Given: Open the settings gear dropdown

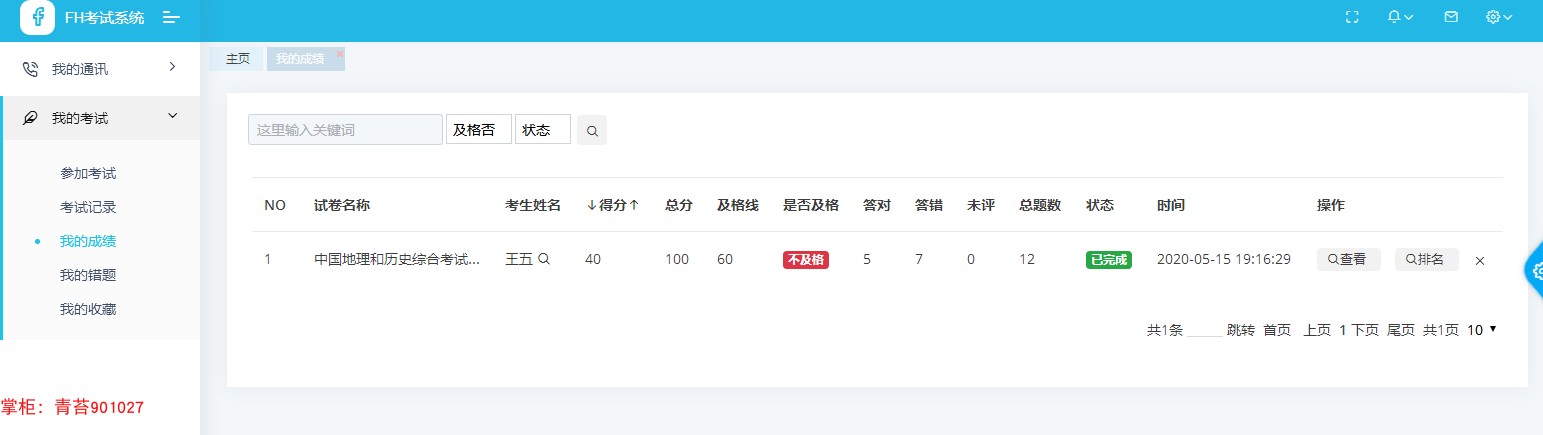Looking at the screenshot, I should click(x=1499, y=17).
